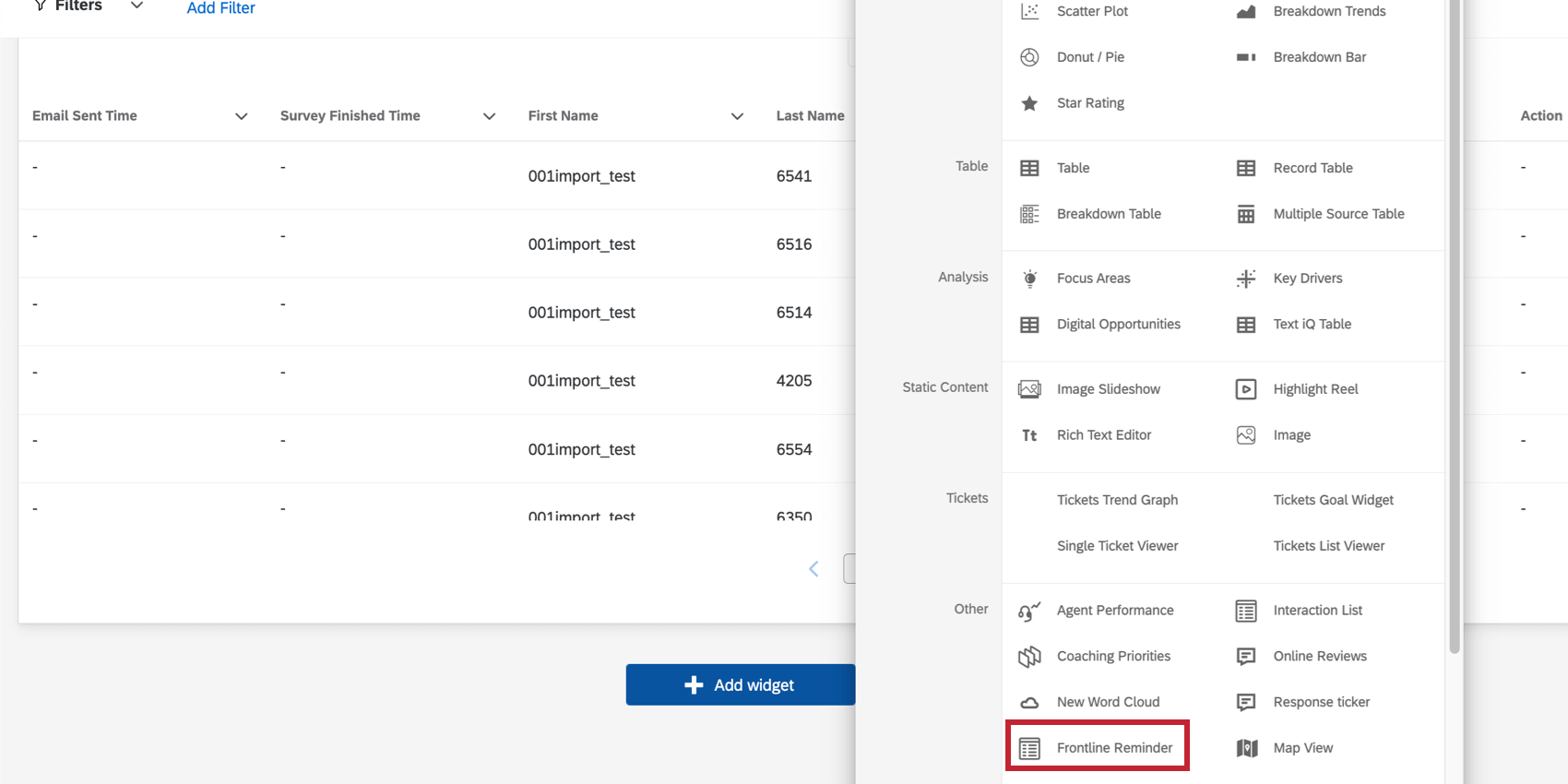Select the Key Drivers icon
1568x784 pixels.
(x=1245, y=279)
